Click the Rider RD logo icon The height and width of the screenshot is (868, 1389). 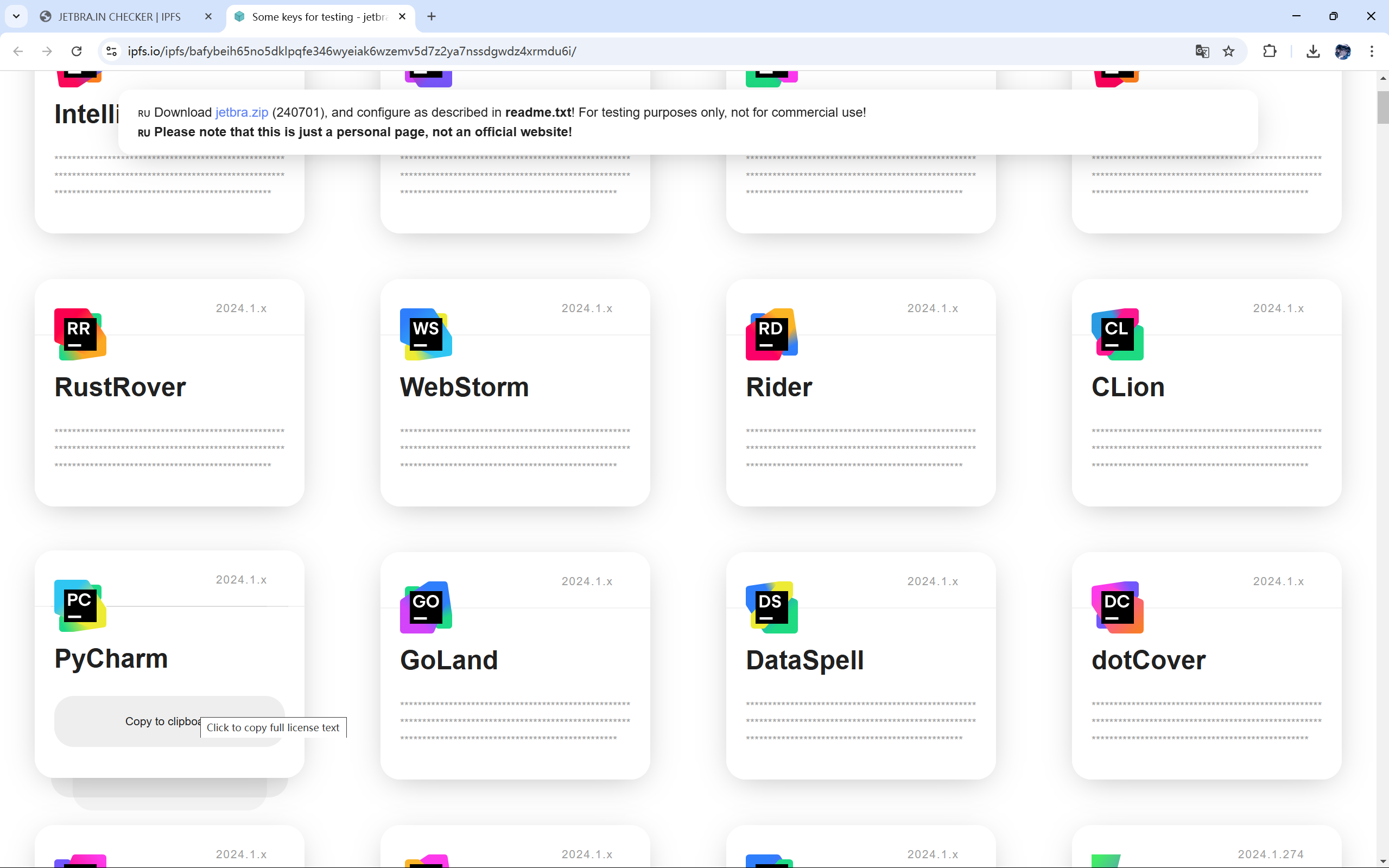pos(771,334)
